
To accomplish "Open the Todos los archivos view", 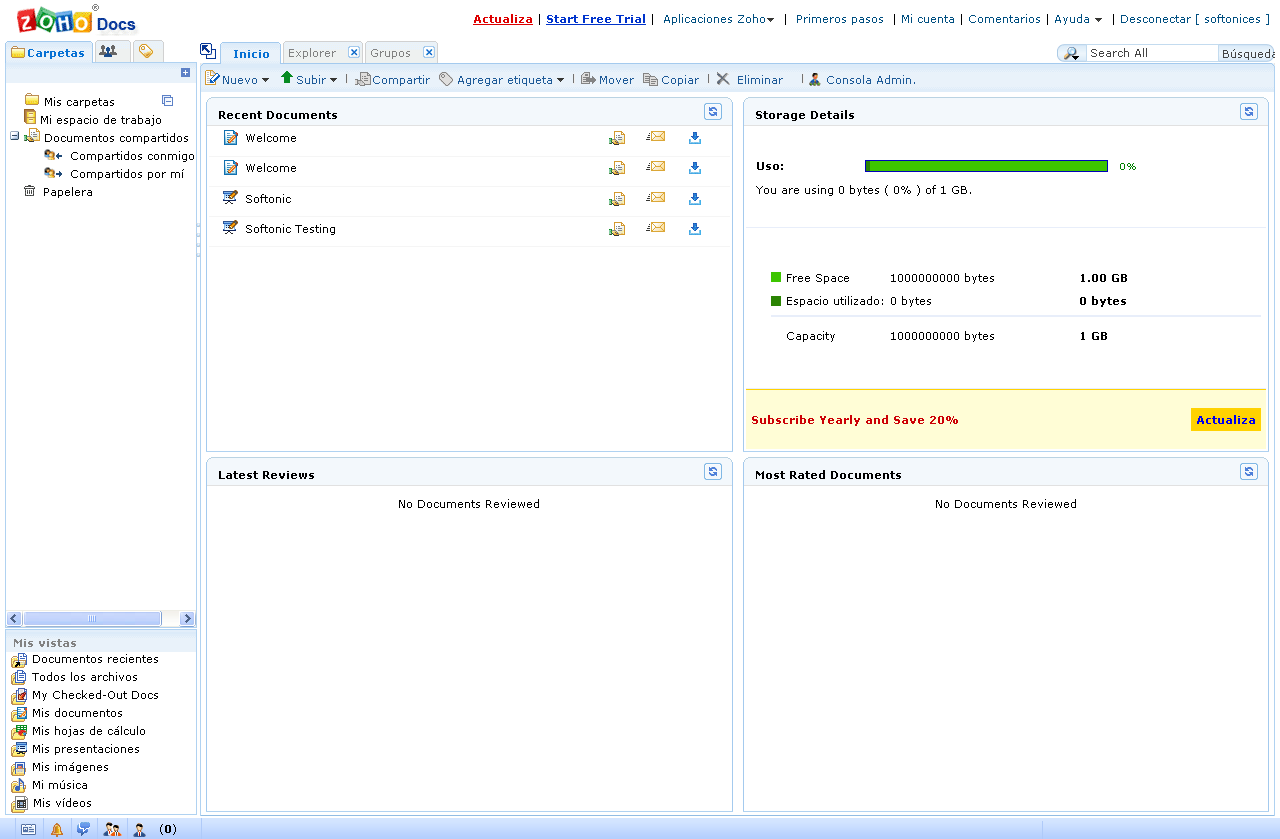I will tap(85, 677).
